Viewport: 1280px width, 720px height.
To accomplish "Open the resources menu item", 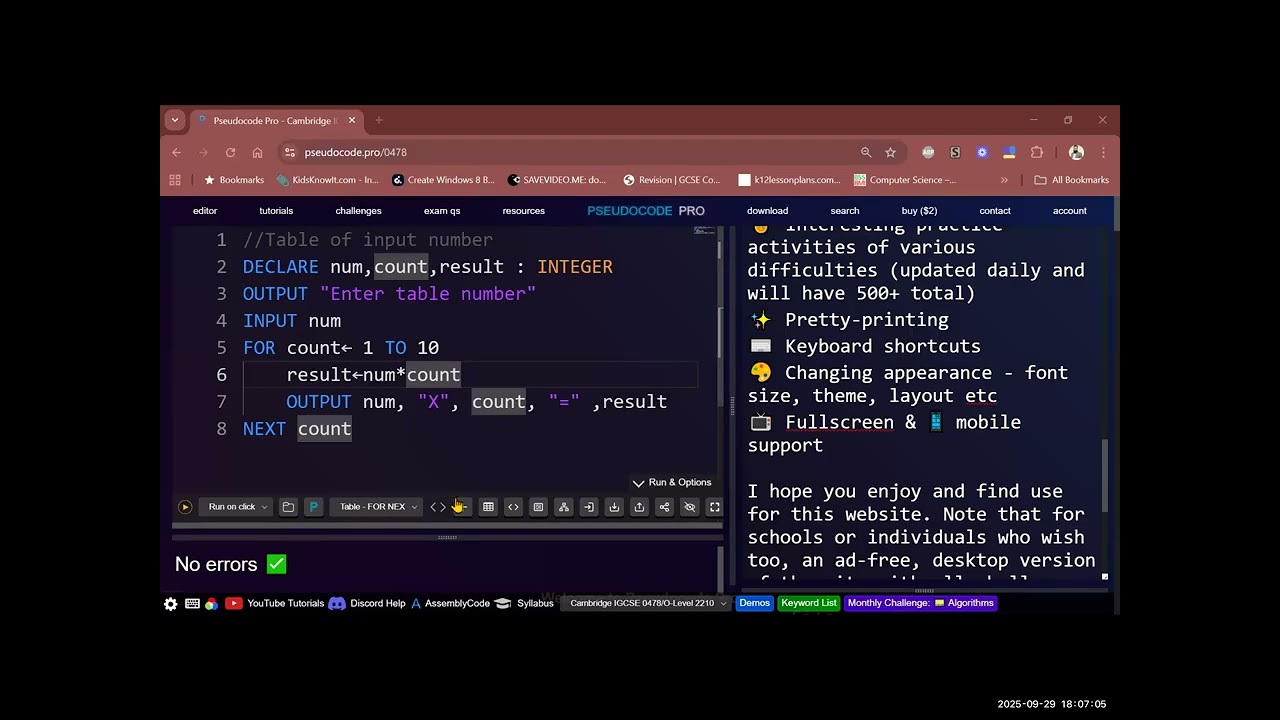I will coord(524,211).
